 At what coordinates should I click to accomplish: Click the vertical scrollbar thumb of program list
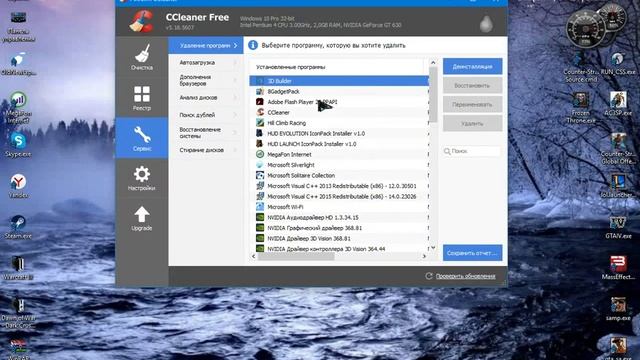[433, 95]
